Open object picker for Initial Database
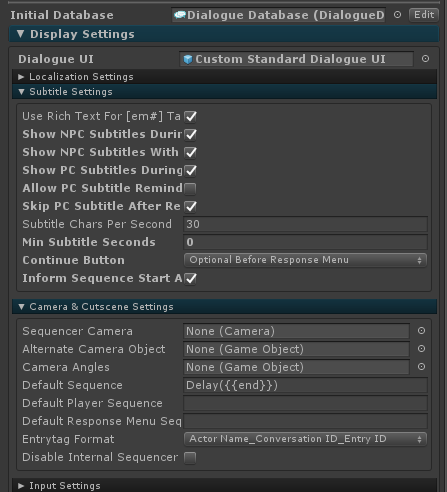447x492 pixels. [397, 15]
